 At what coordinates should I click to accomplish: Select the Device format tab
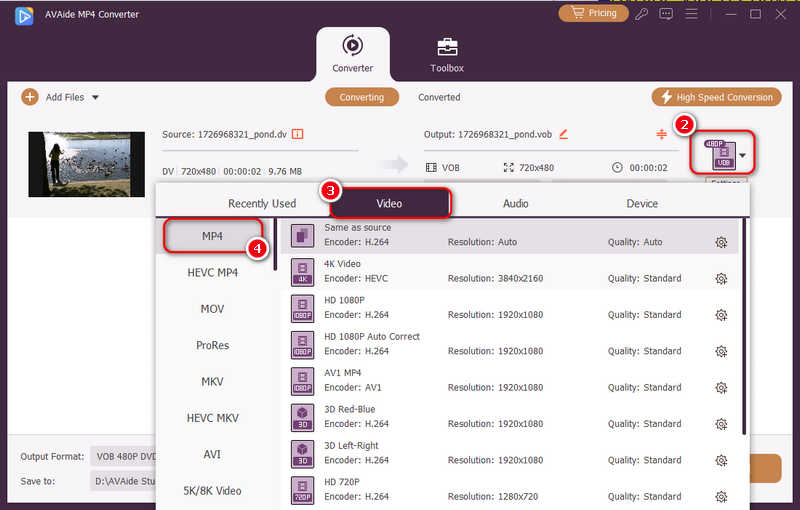[642, 203]
